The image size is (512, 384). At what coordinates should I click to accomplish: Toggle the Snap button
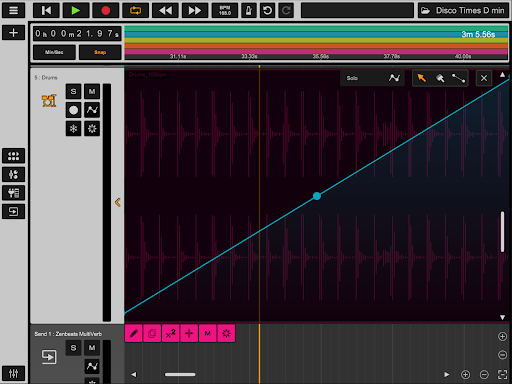coord(100,52)
